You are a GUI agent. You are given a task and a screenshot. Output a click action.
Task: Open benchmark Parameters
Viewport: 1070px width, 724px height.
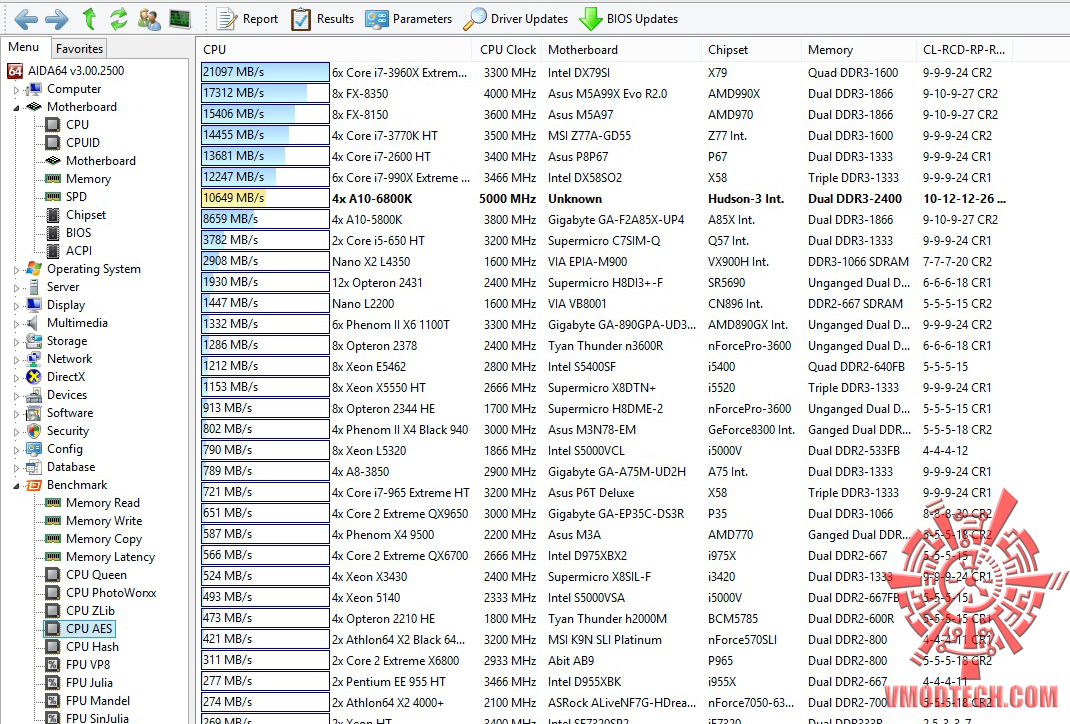point(408,19)
